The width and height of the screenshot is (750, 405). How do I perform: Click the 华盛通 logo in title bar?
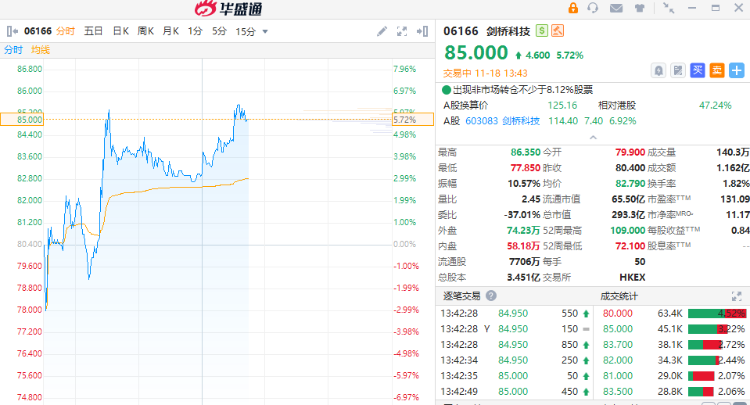pyautogui.click(x=228, y=8)
